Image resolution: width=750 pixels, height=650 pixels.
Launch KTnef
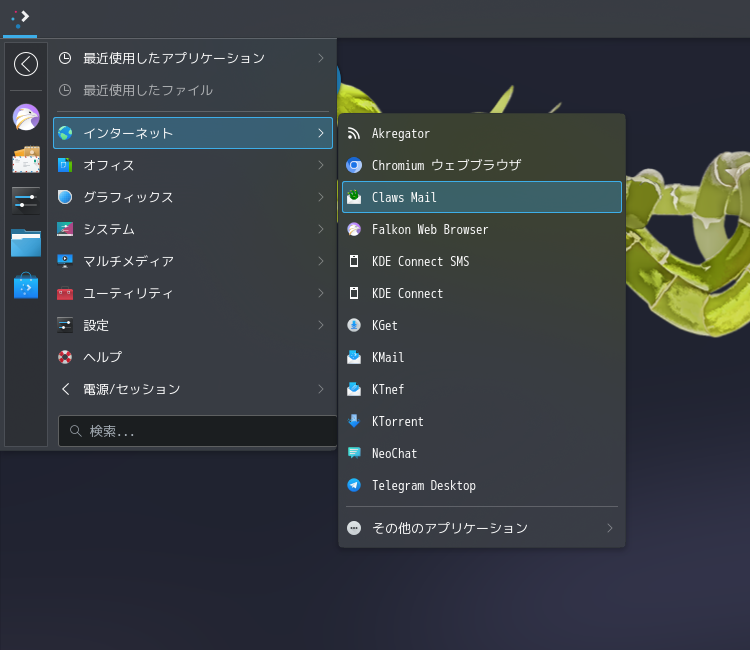[x=482, y=389]
